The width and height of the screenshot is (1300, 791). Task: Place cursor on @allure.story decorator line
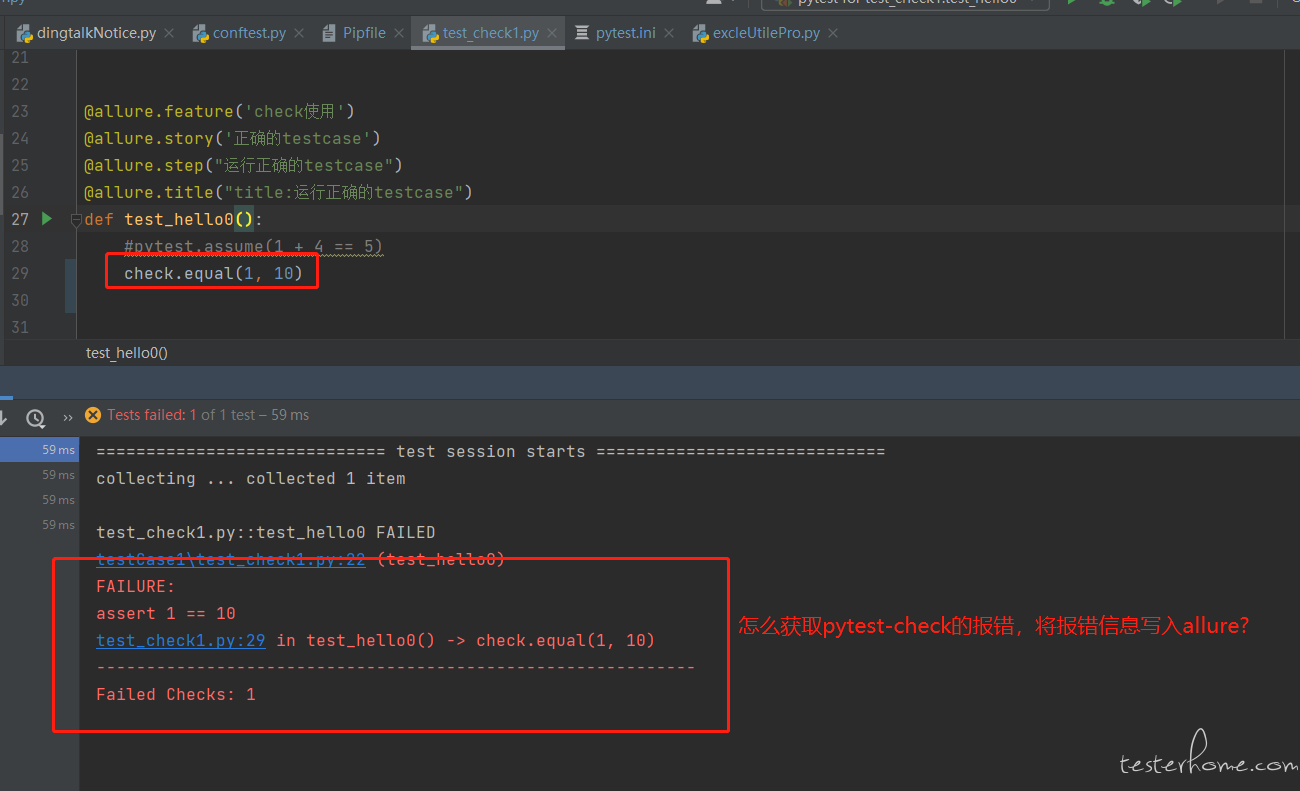[x=232, y=138]
